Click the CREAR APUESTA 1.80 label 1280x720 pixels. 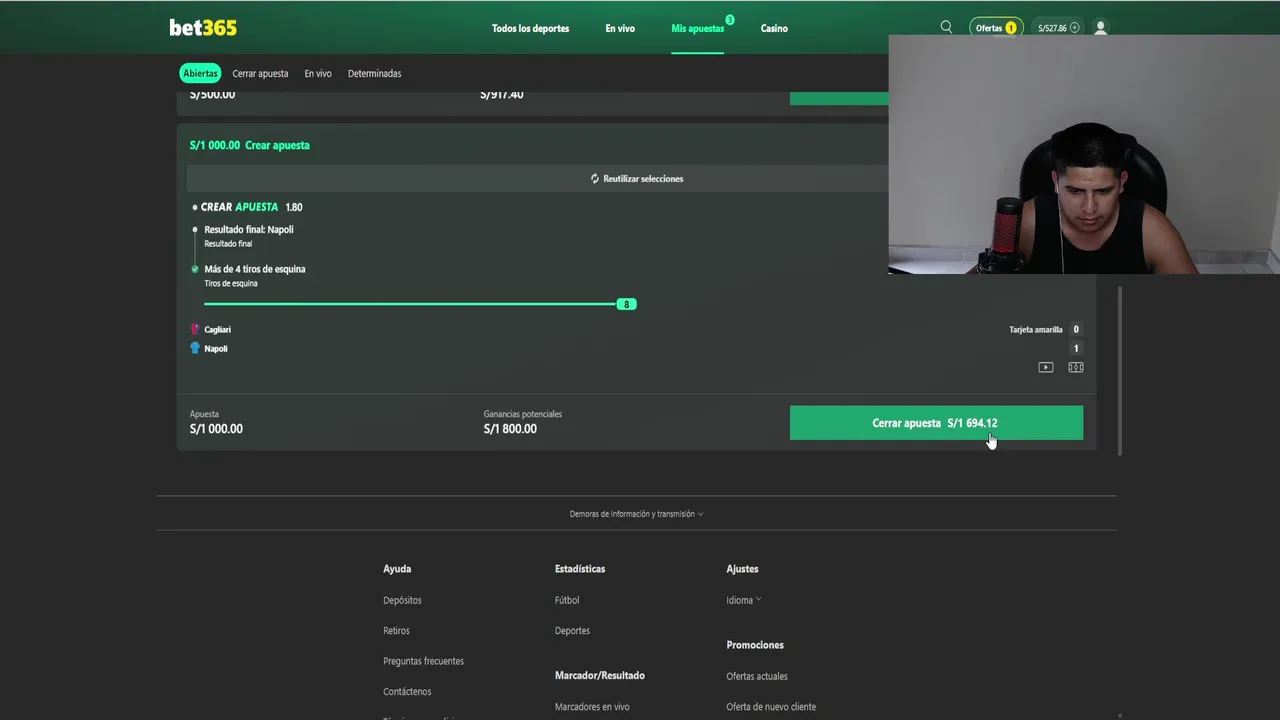pos(251,207)
